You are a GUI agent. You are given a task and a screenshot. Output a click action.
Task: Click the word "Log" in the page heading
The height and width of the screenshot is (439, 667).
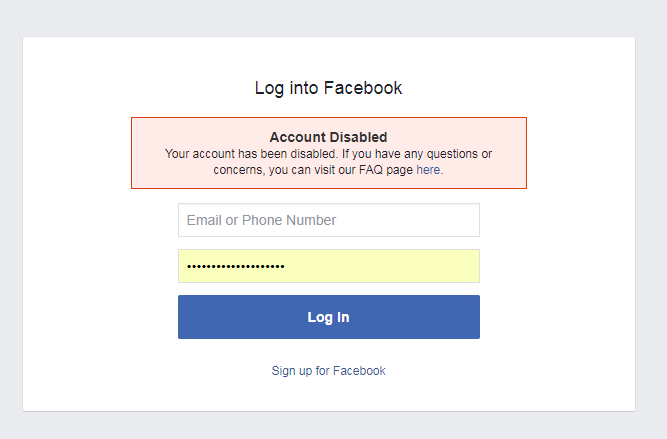tap(268, 88)
